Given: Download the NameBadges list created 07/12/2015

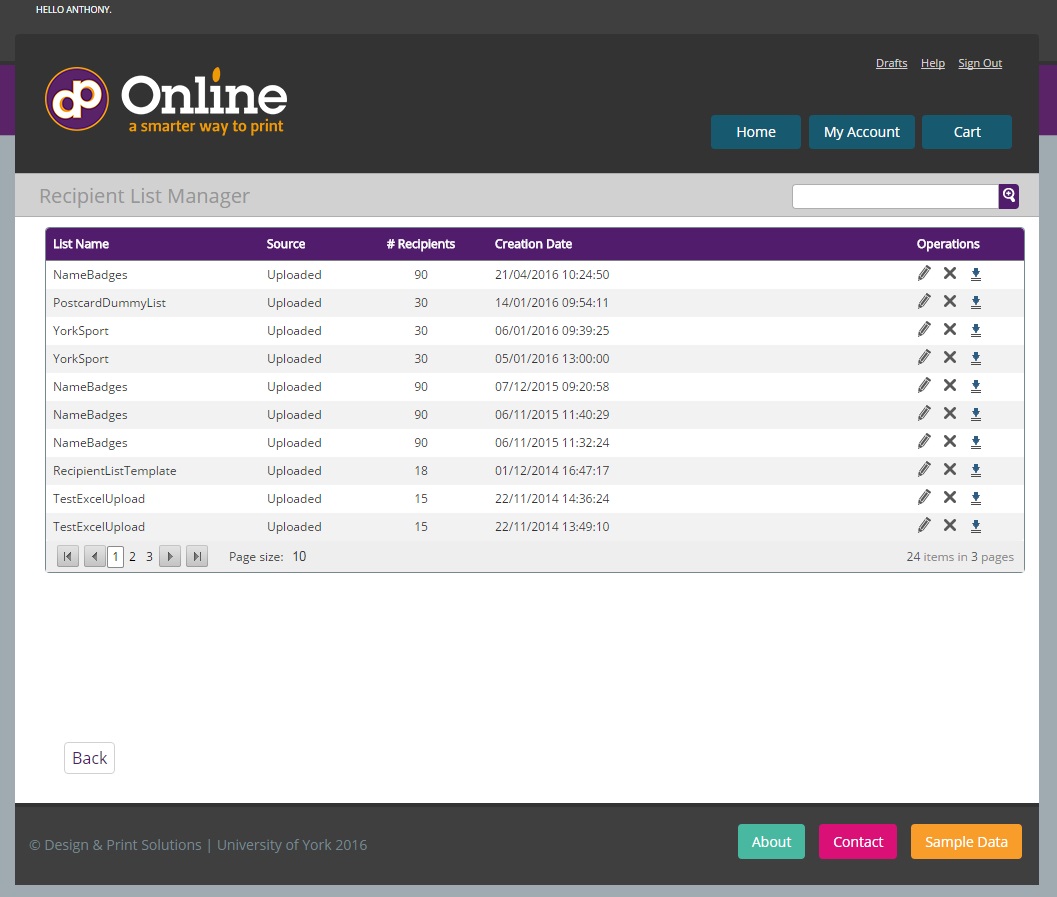Looking at the screenshot, I should point(975,386).
